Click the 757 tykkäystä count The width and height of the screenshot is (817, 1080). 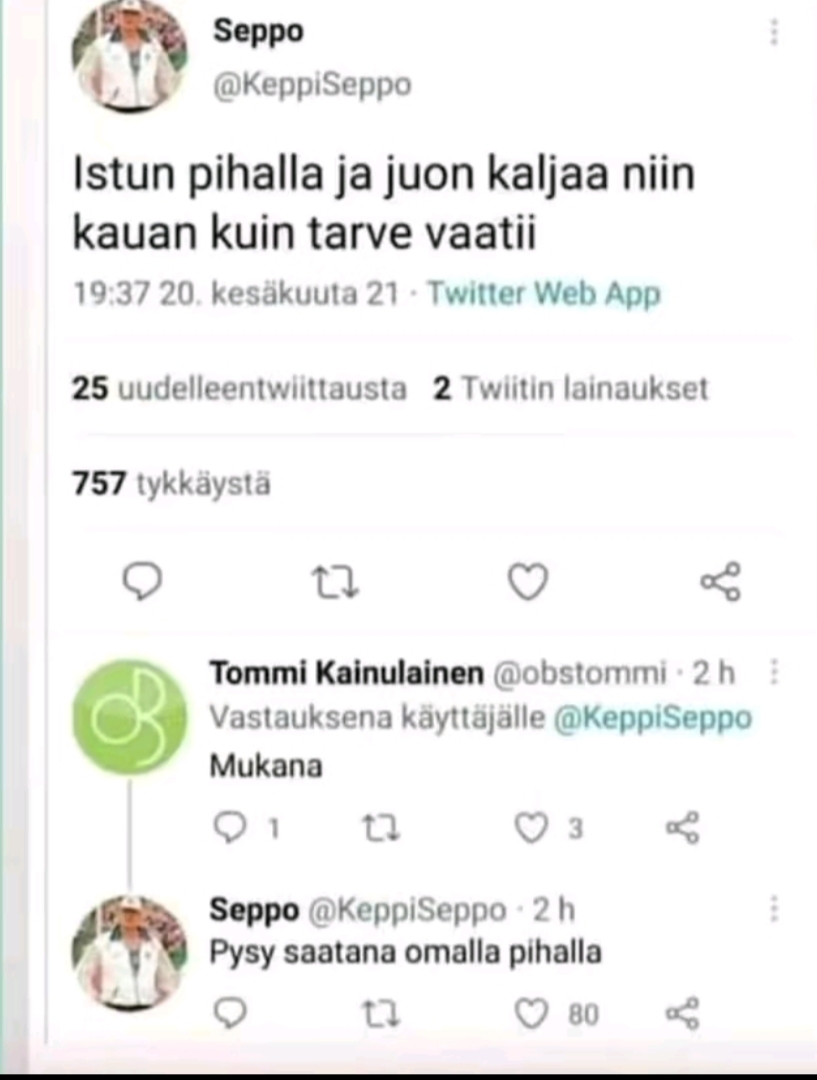pyautogui.click(x=172, y=485)
